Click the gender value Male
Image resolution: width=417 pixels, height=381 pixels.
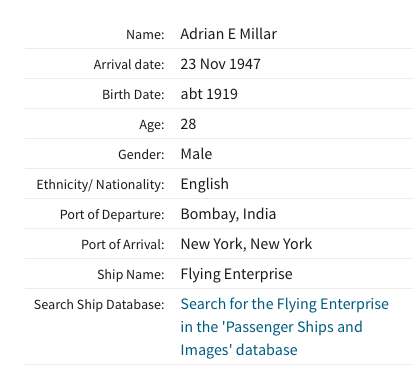[196, 154]
